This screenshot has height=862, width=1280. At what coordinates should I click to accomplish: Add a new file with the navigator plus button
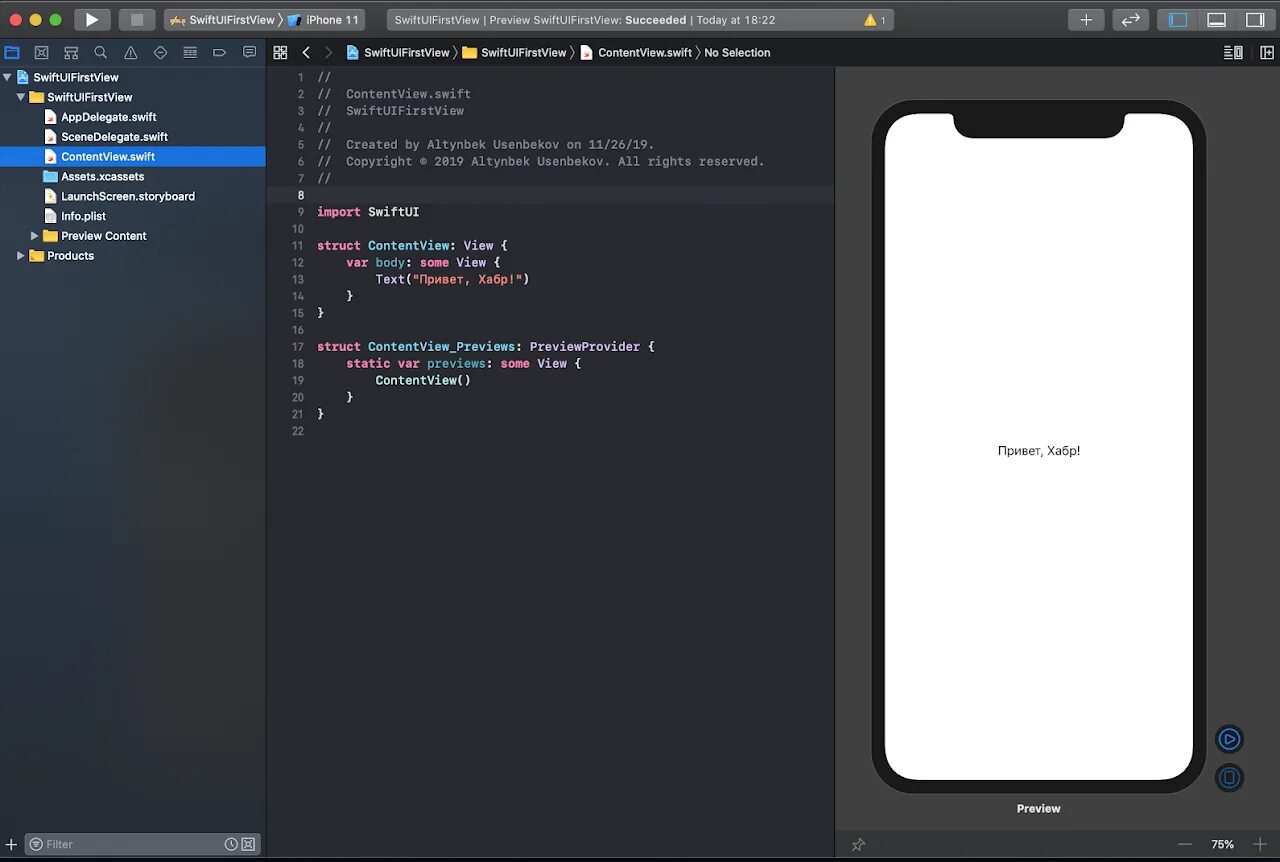[x=11, y=844]
